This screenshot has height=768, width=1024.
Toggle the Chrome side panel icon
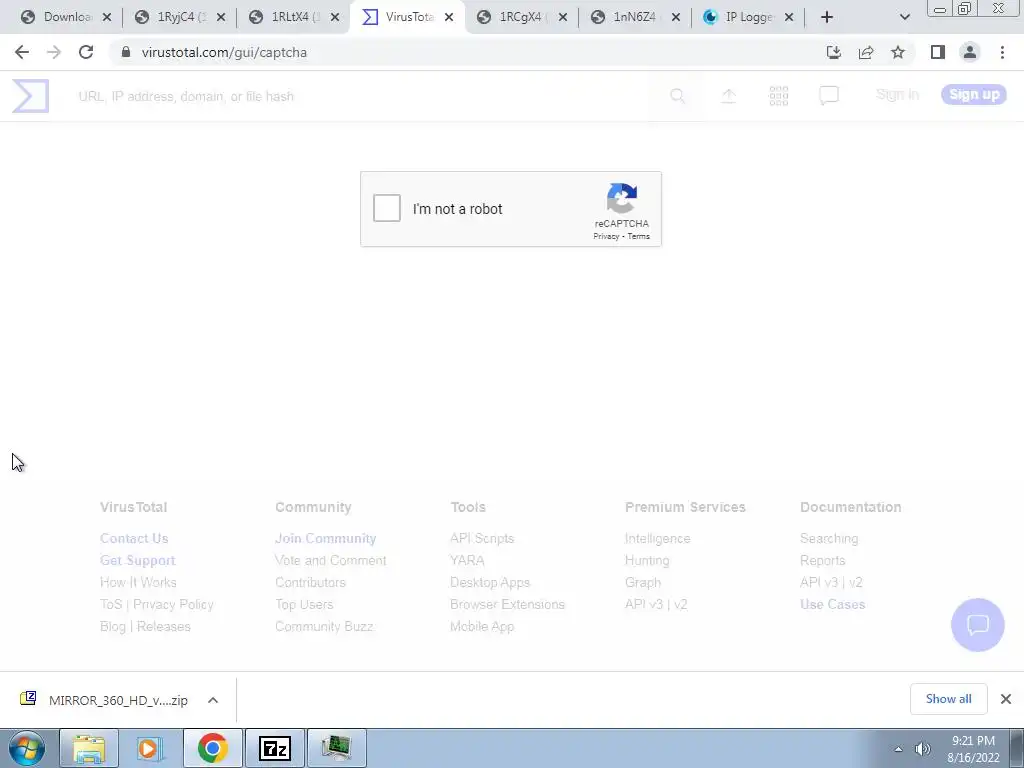point(938,52)
